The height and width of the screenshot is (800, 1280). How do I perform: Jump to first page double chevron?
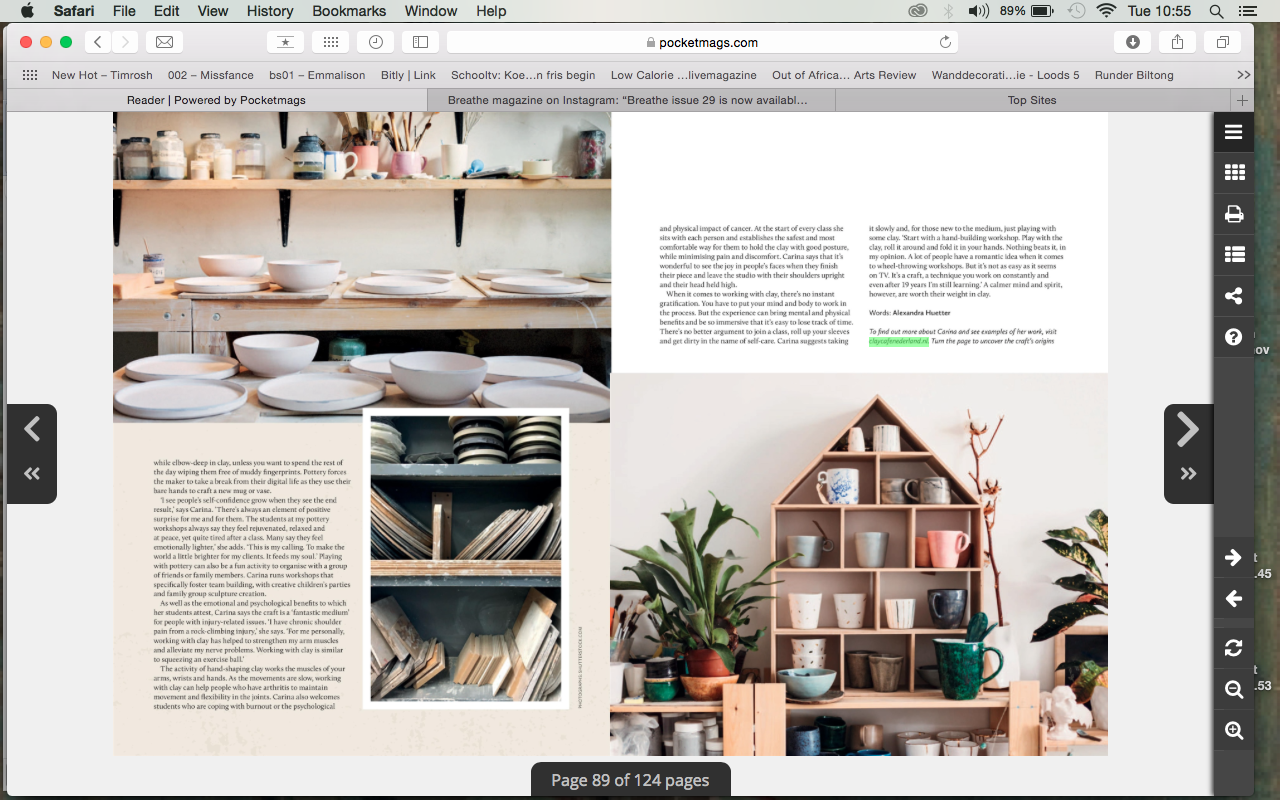tap(32, 474)
